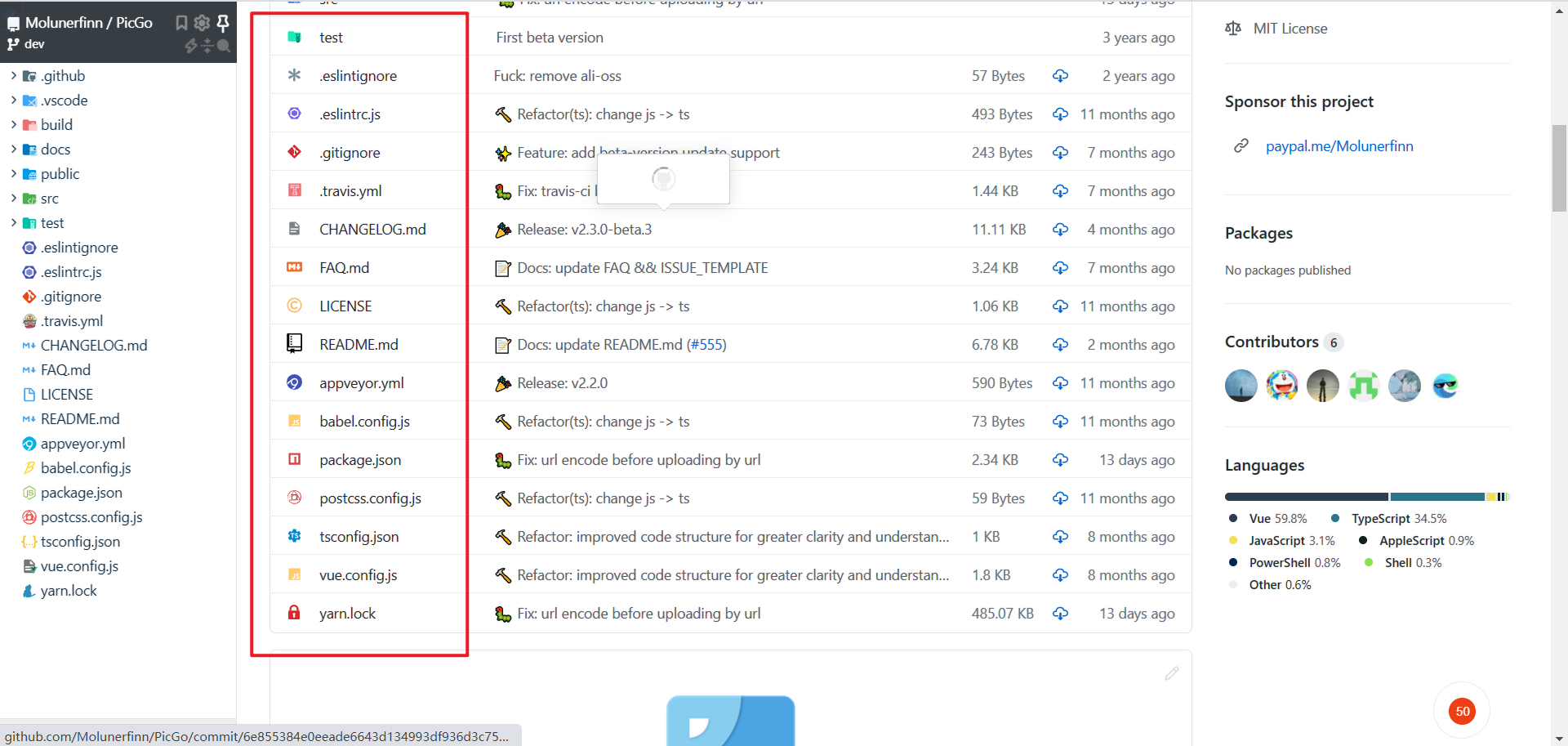Viewport: 1568px width, 746px height.
Task: Visit paypal.me/Molunerfinn sponsor link
Action: tap(1339, 146)
